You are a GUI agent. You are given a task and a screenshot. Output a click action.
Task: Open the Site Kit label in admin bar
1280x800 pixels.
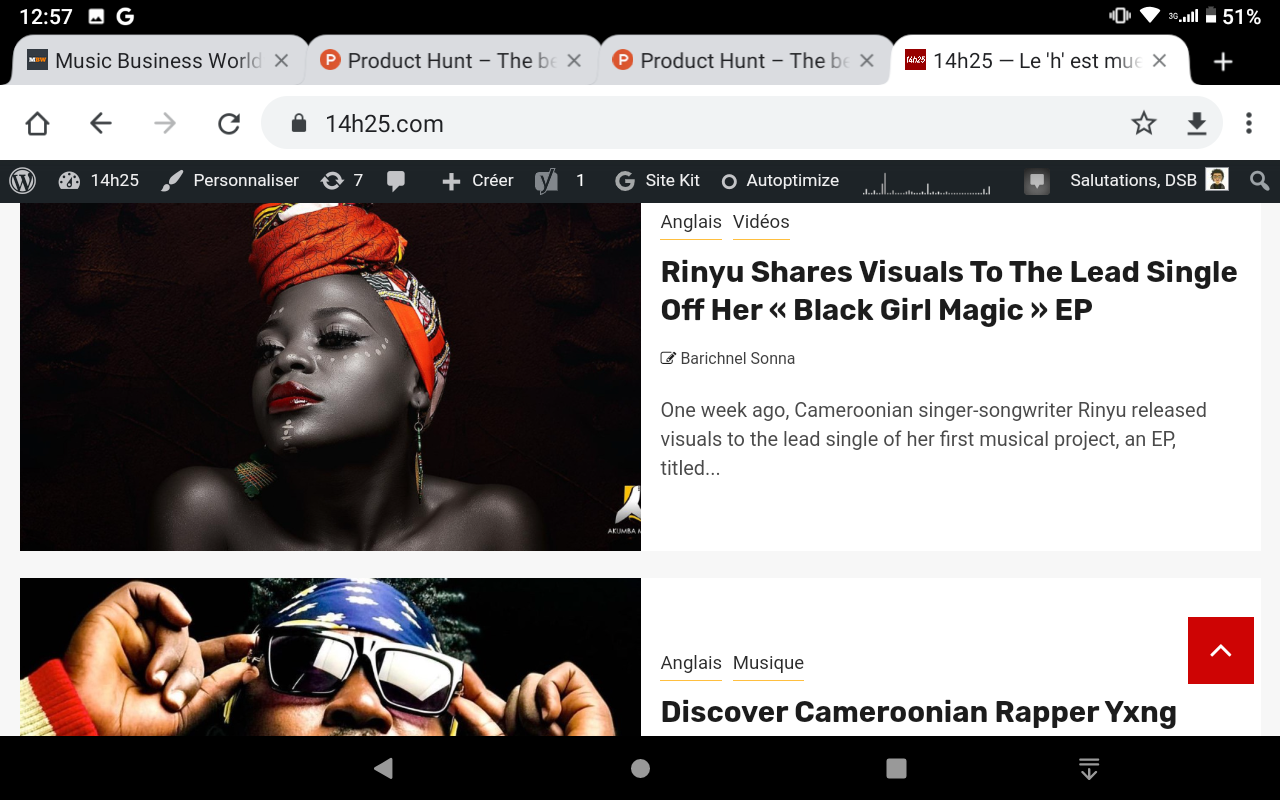672,181
